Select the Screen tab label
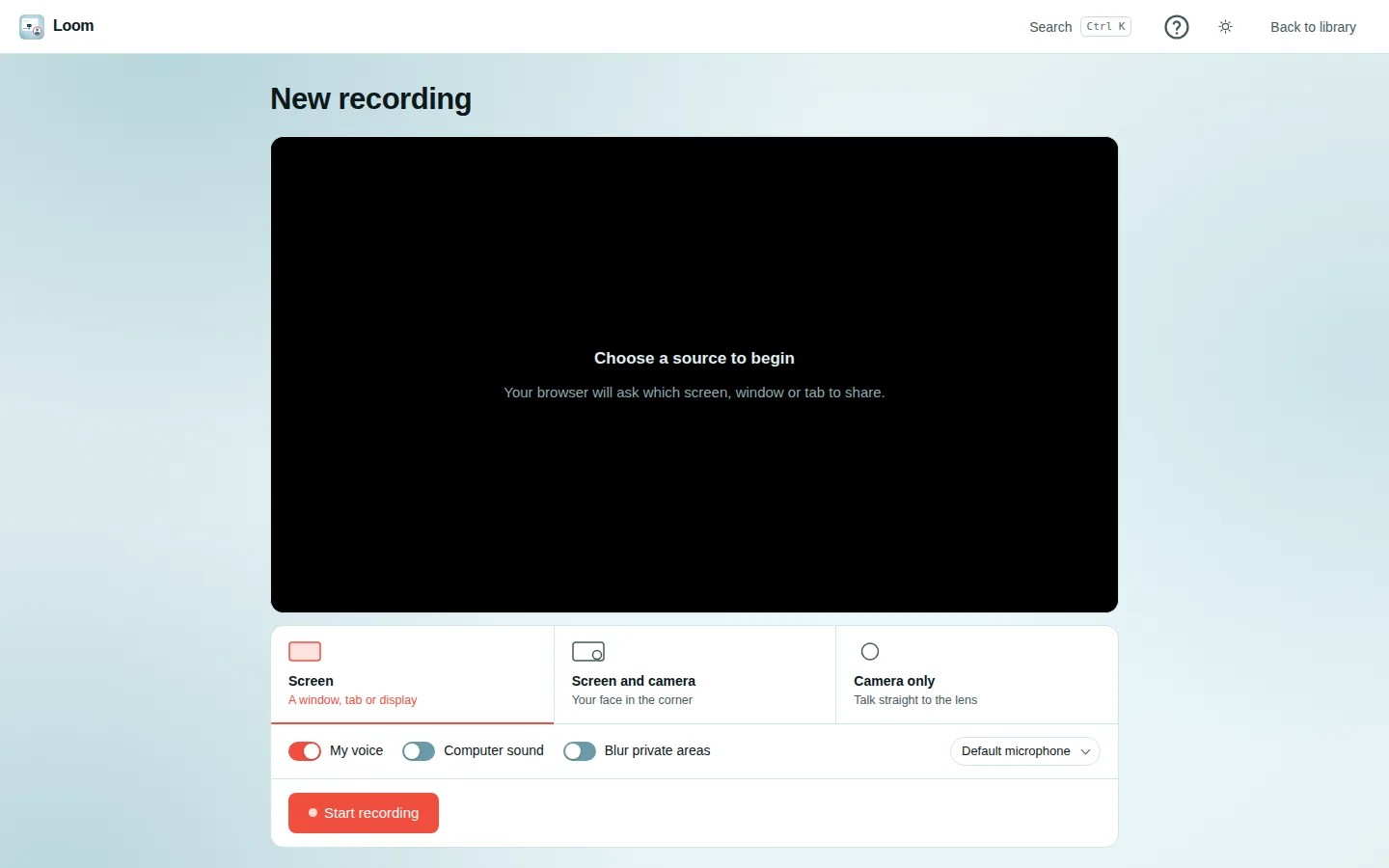The image size is (1389, 868). pyautogui.click(x=311, y=681)
